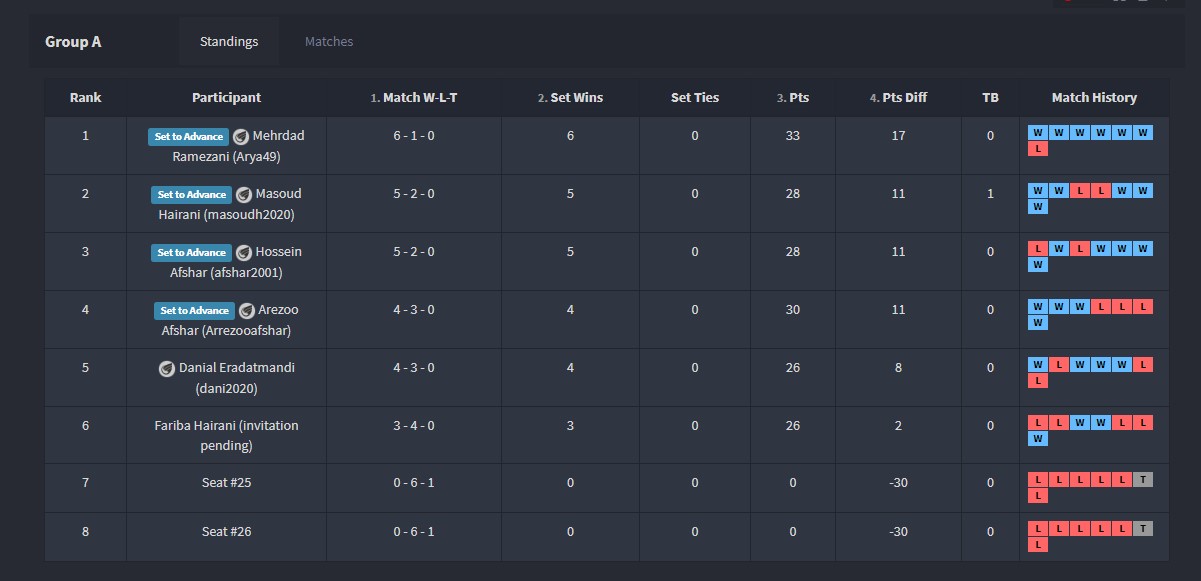Click Set to Advance badge for Arezoo Afshar
1201x581 pixels.
(194, 311)
